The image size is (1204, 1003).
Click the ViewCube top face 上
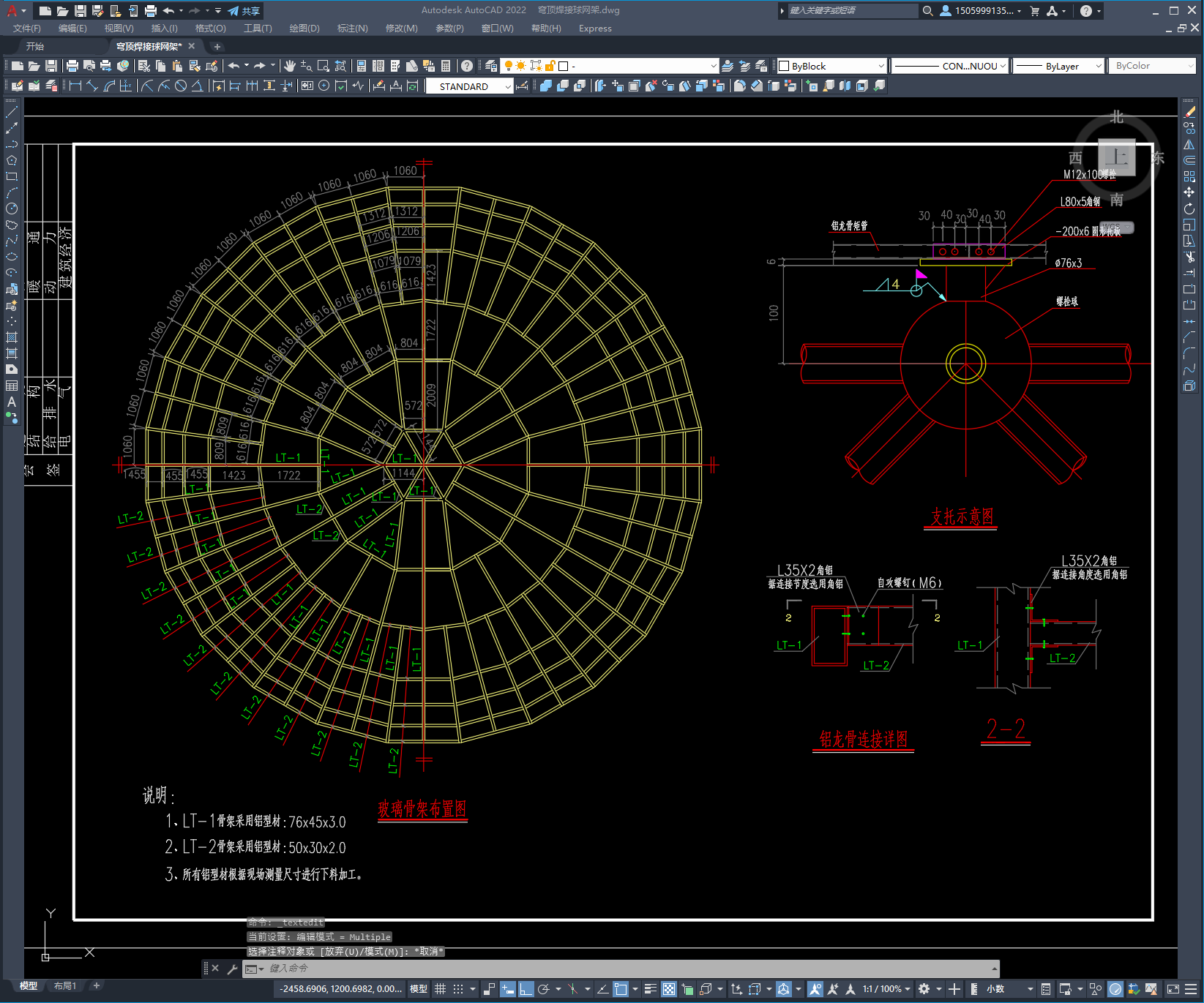(1117, 157)
